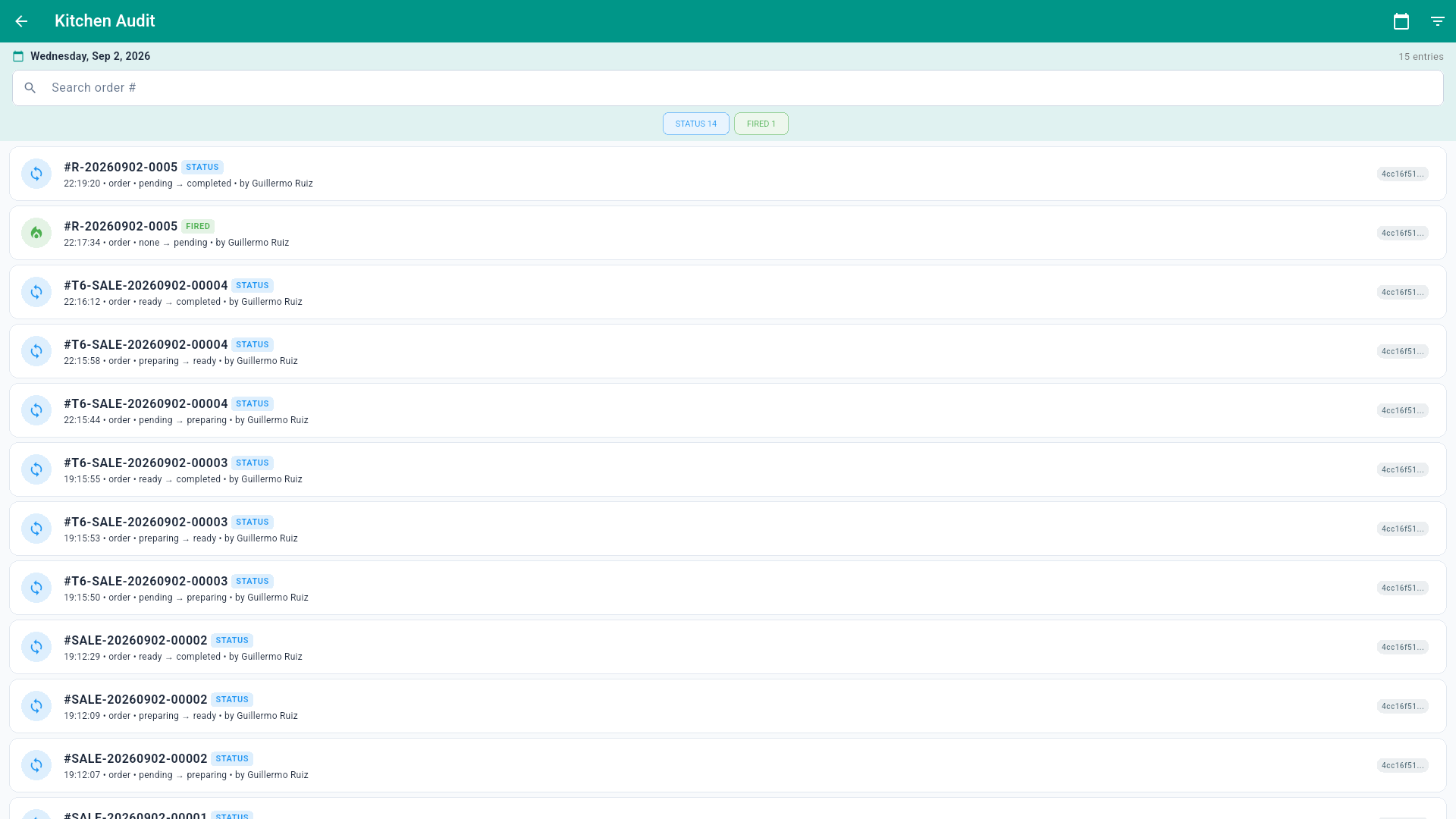Click '19:15:55 • order • ready → completed' detail line
The height and width of the screenshot is (819, 1456).
[x=143, y=479]
